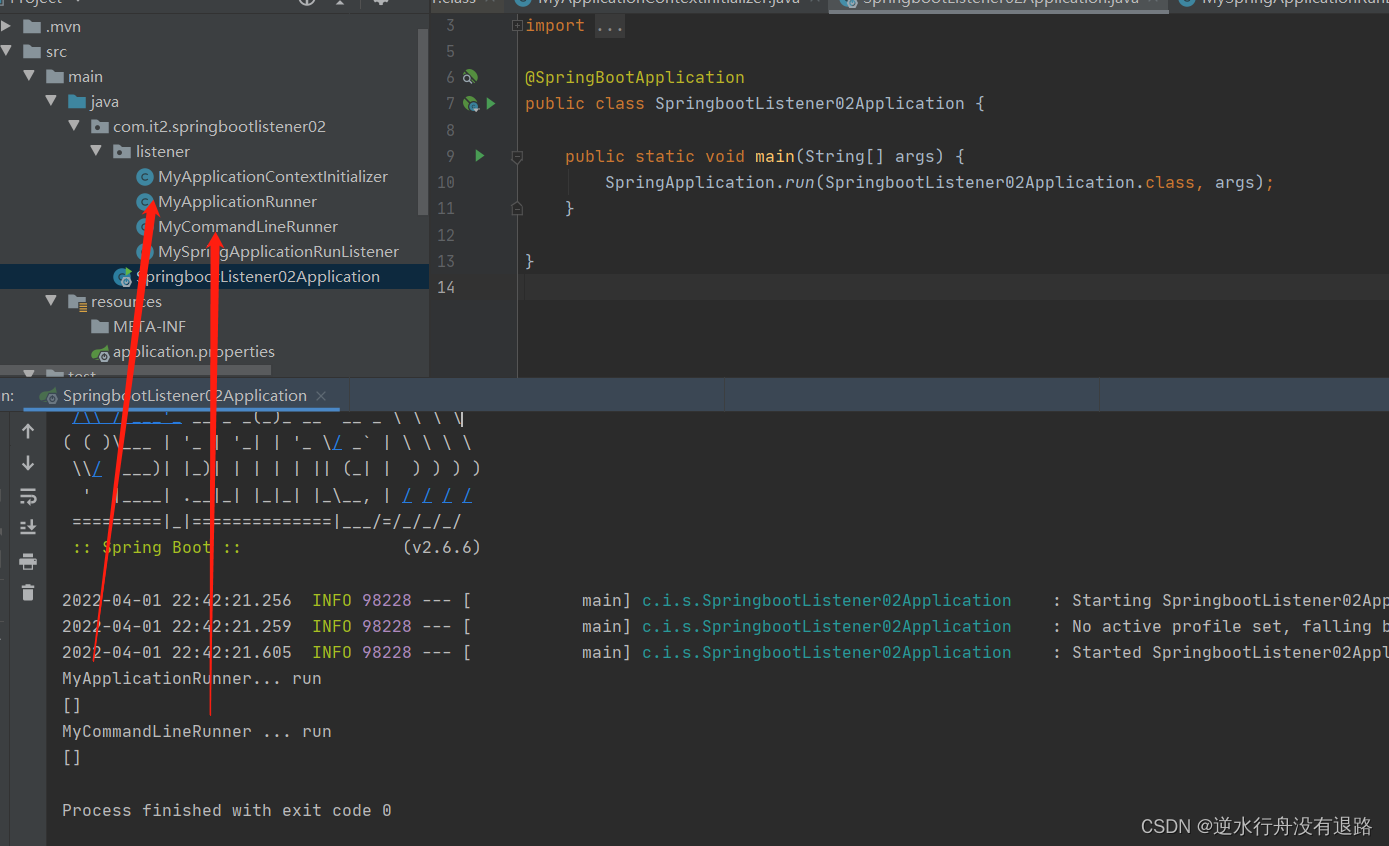The width and height of the screenshot is (1389, 846).
Task: Click application.properties Spring config icon
Action: click(100, 352)
